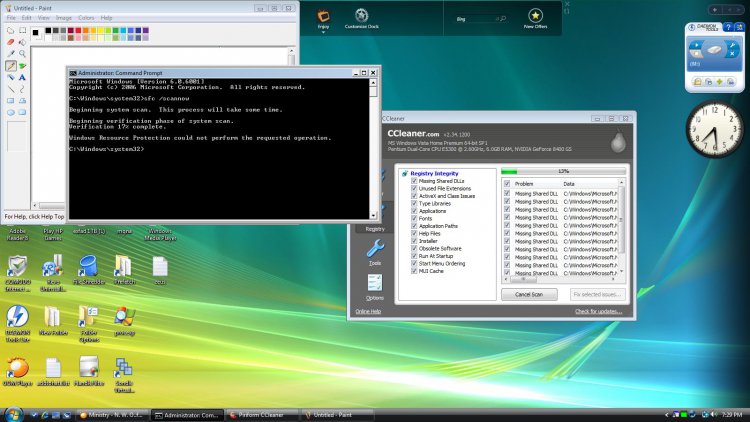The height and width of the screenshot is (422, 750).
Task: Select the Fill With Color bucket tool
Action: click(22, 42)
